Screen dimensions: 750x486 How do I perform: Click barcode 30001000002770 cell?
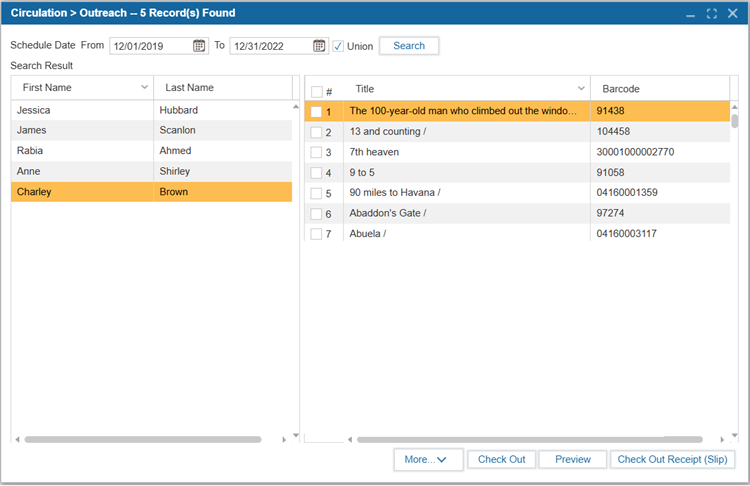[660, 152]
